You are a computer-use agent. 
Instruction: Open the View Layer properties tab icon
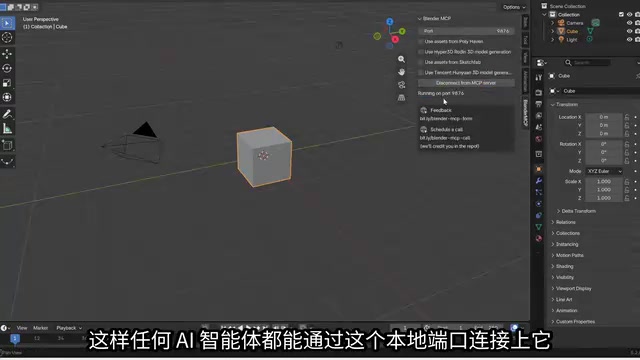[x=539, y=116]
